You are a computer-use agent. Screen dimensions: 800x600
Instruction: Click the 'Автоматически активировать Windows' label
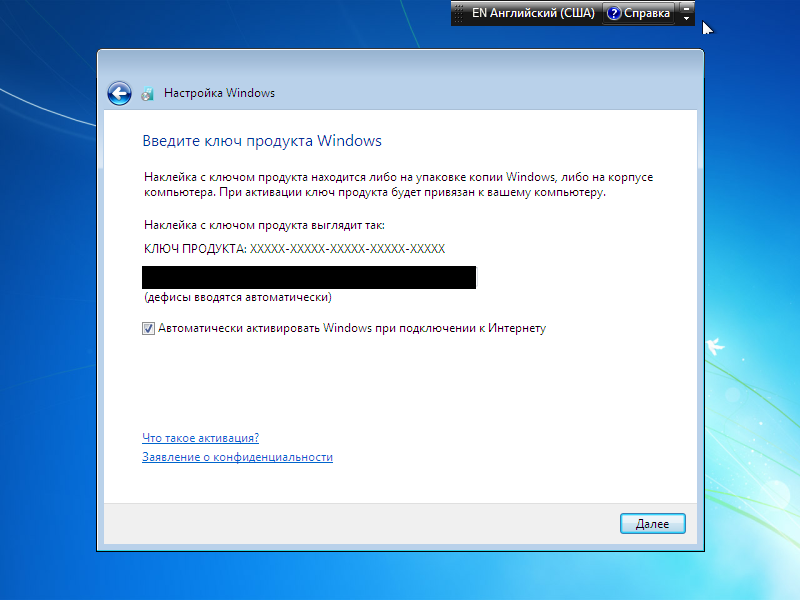point(352,328)
